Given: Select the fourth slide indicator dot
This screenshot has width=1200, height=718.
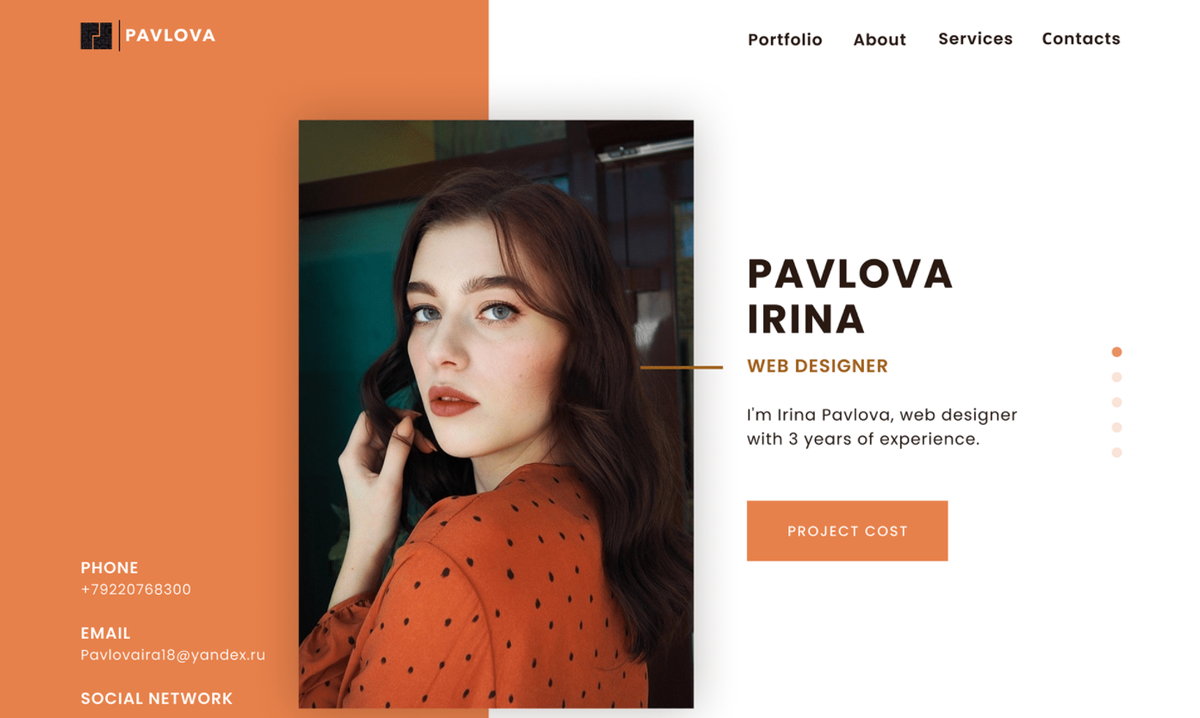Looking at the screenshot, I should (x=1117, y=427).
